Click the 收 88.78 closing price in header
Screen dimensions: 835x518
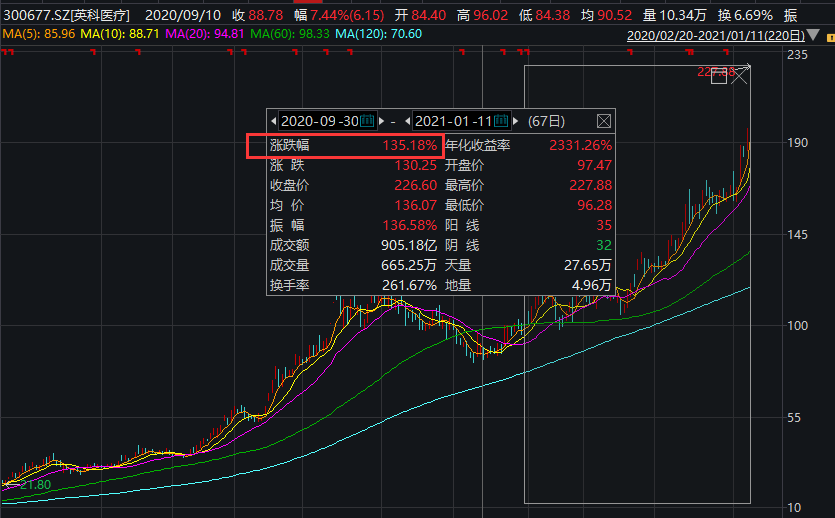click(x=258, y=15)
